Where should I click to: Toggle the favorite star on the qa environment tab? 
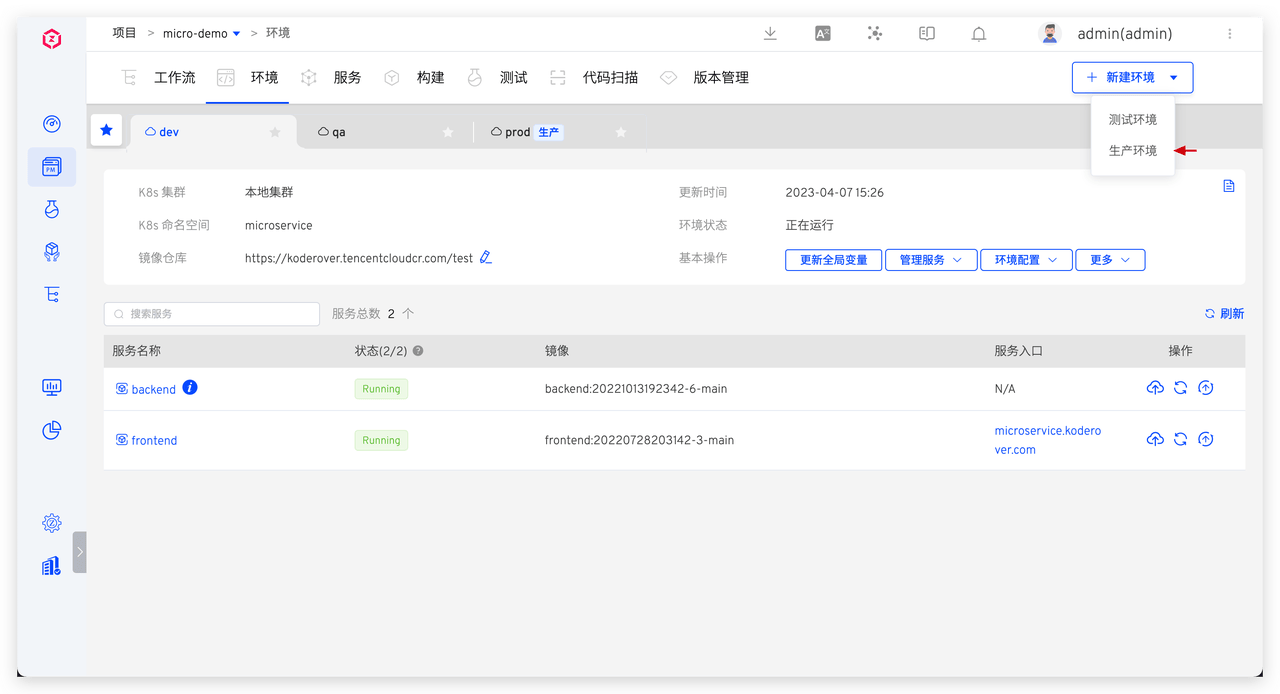448,131
